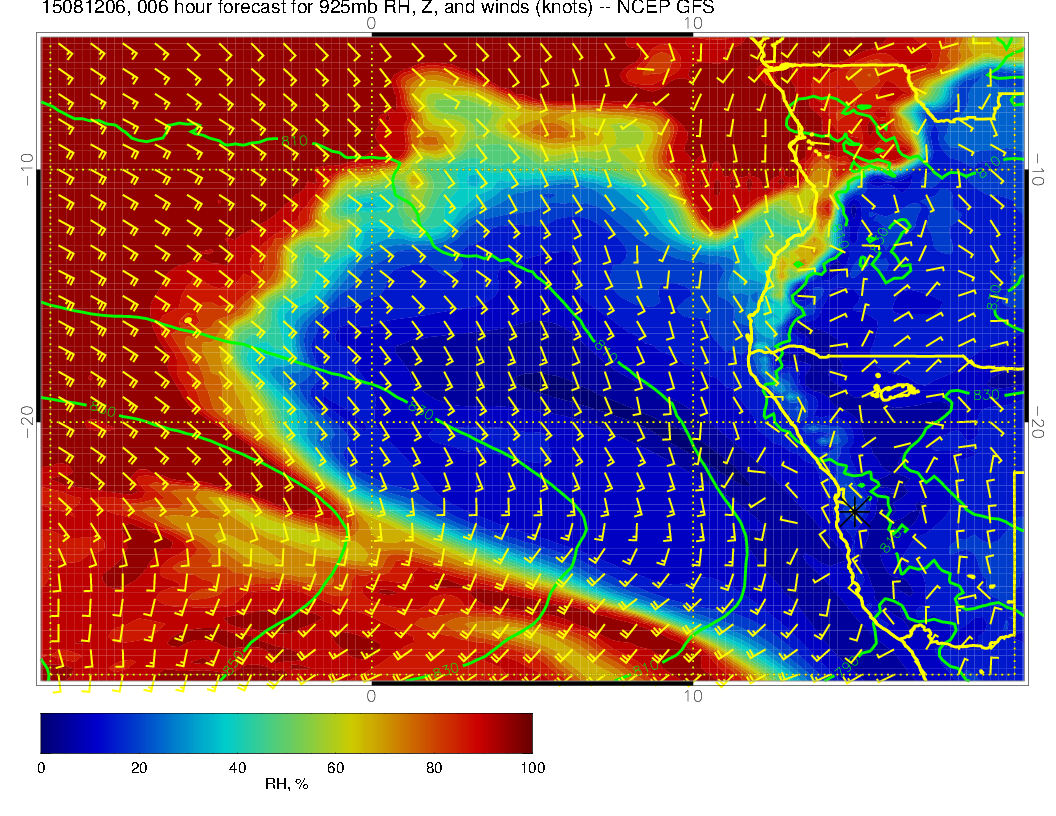Viewport: 1056px width, 816px height.
Task: Click the top axis longitude label 10
Action: coord(692,22)
